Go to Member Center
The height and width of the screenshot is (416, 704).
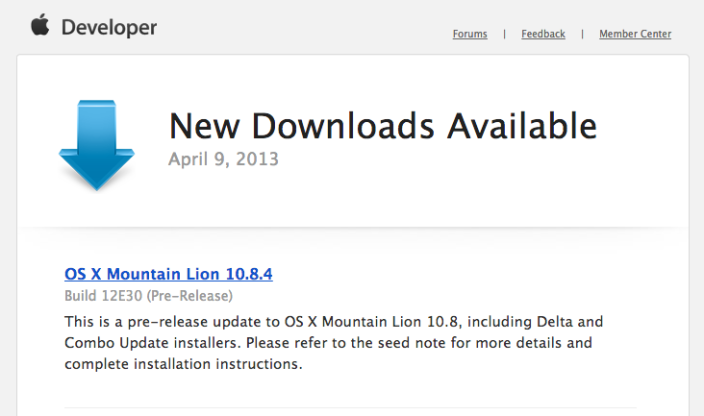pyautogui.click(x=635, y=34)
